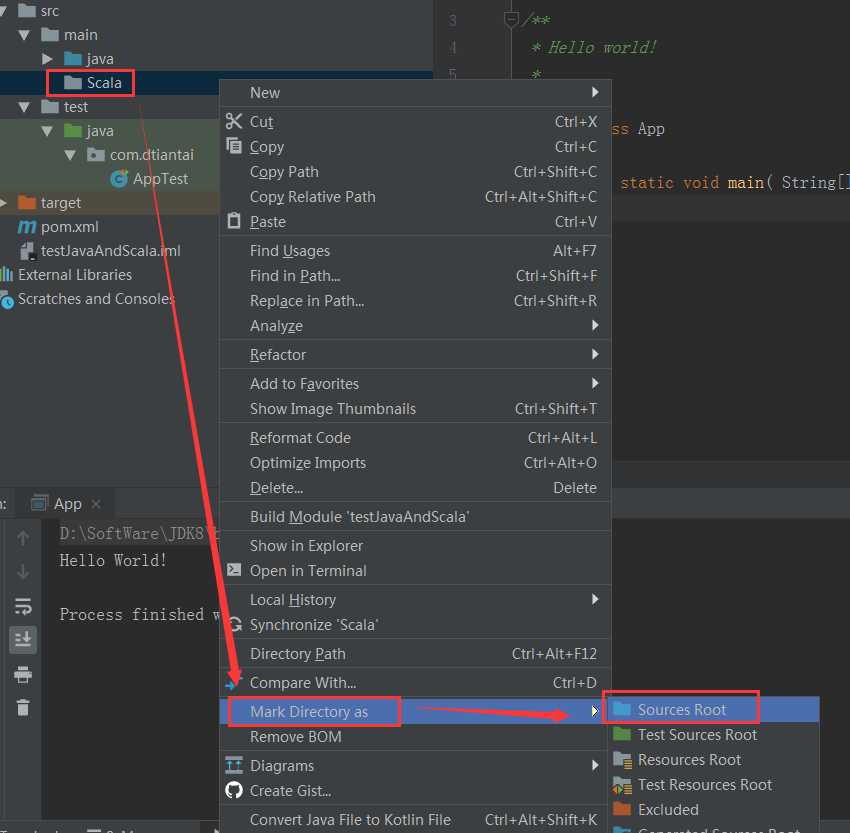The width and height of the screenshot is (850, 833).
Task: Expand the target folder node
Action: click(x=3, y=203)
